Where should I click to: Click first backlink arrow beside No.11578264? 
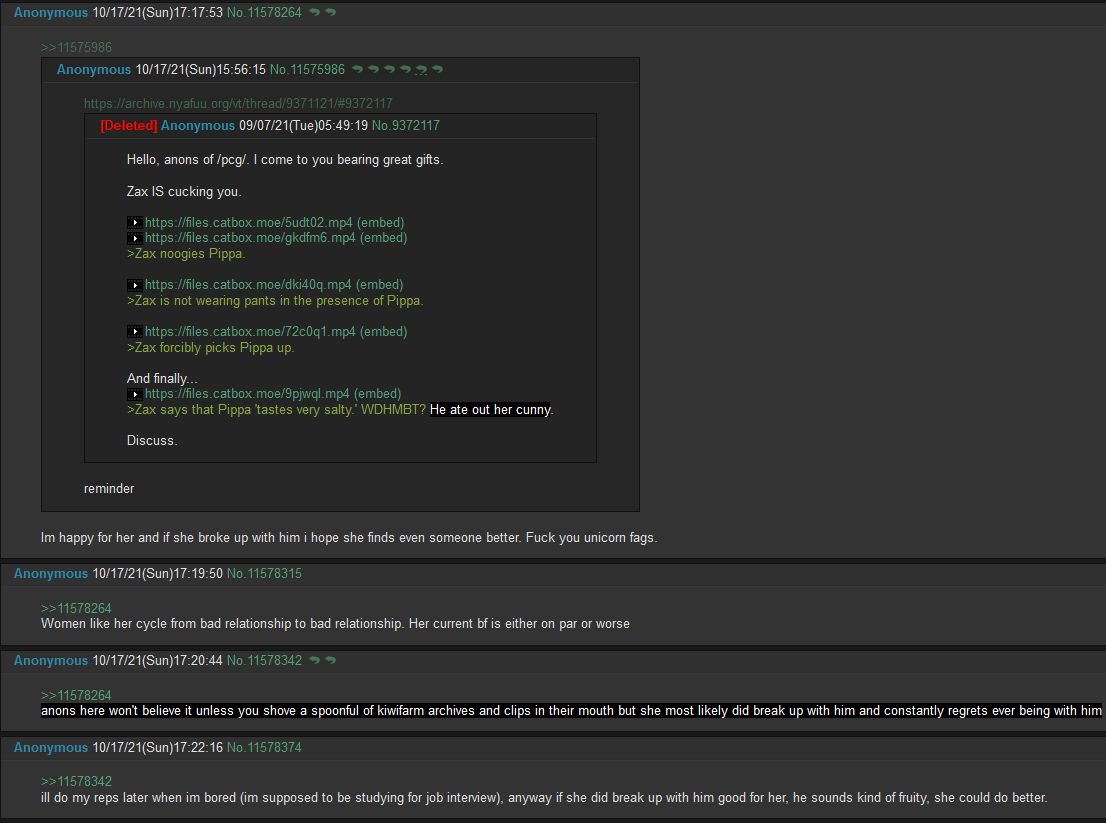coord(314,12)
